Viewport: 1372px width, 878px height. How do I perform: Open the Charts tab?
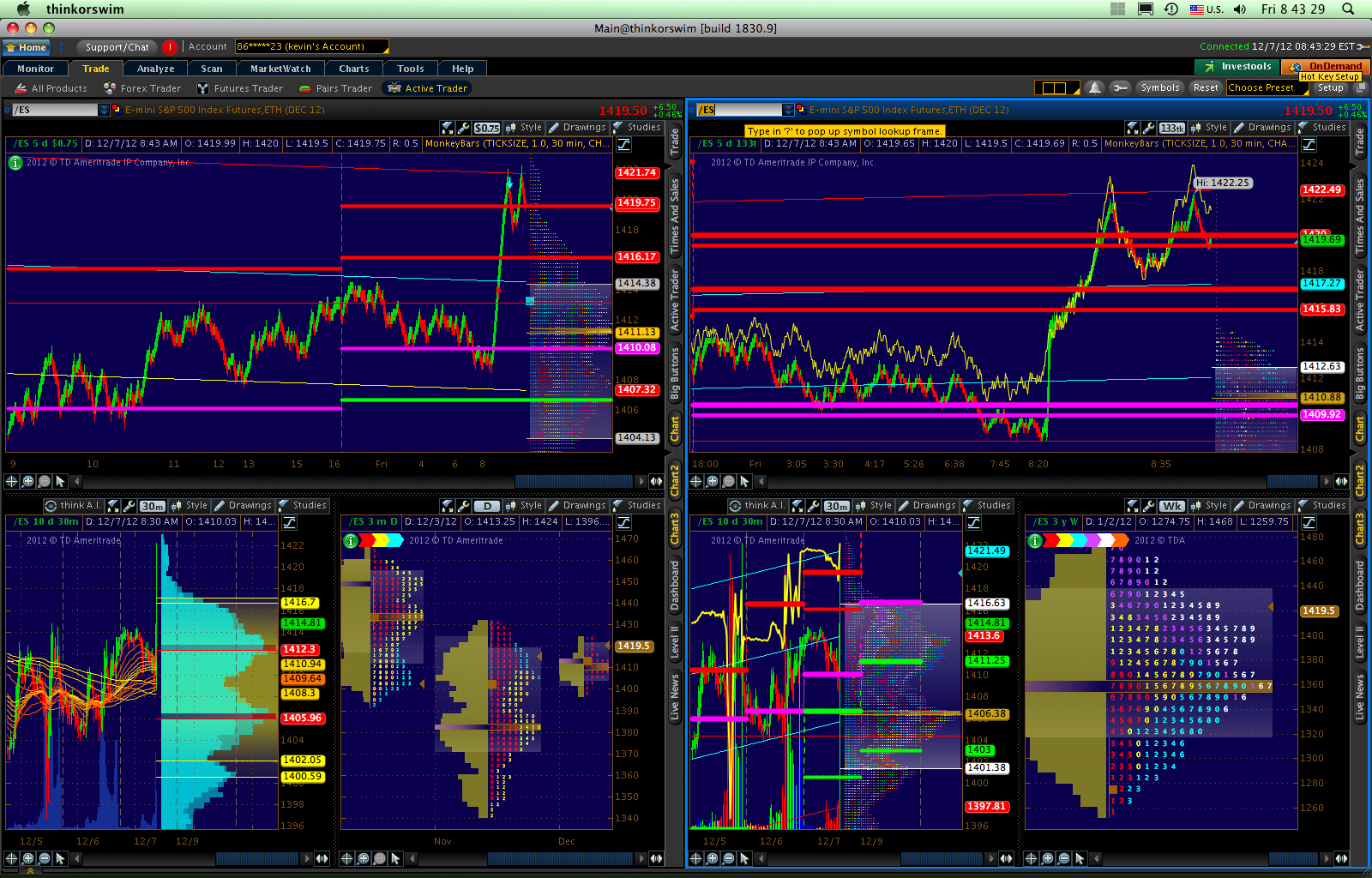(x=353, y=69)
